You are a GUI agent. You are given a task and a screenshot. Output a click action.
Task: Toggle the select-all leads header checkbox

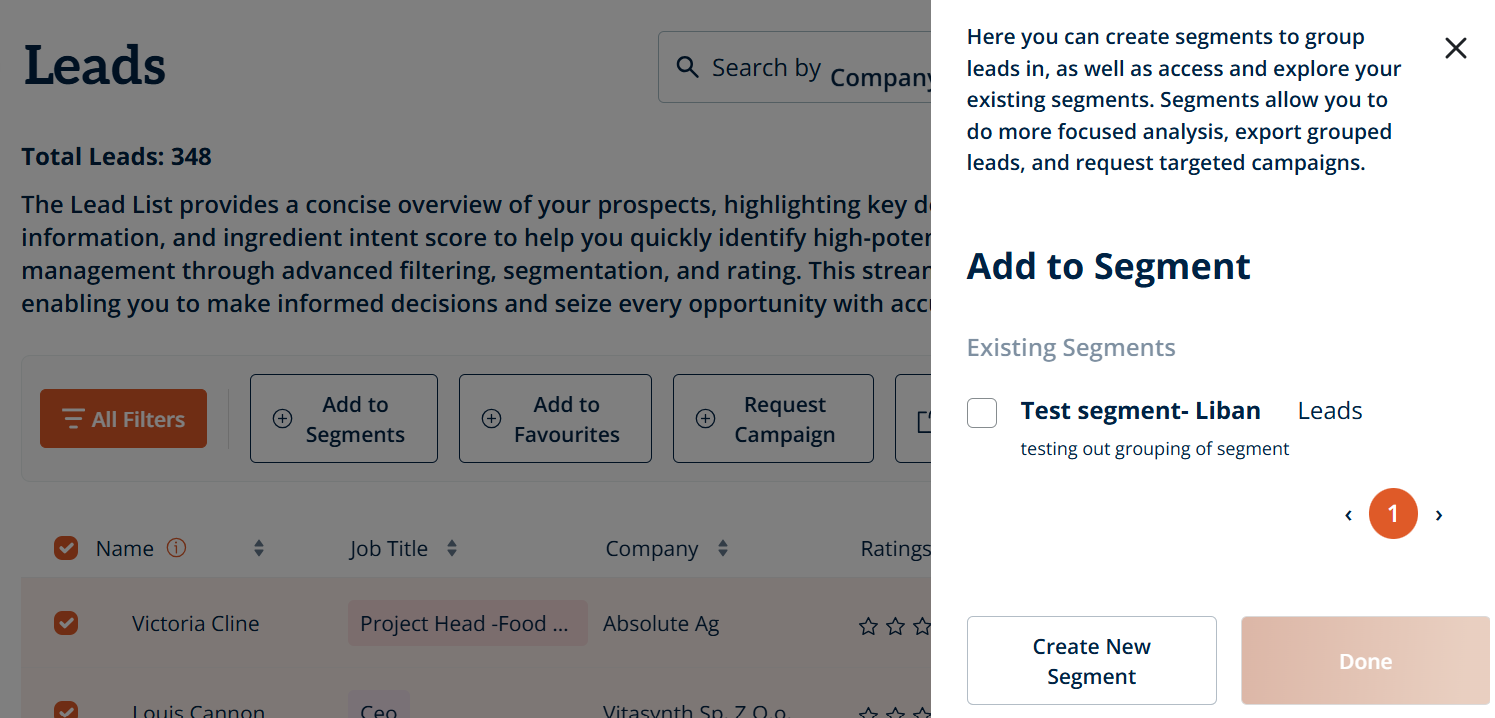(66, 548)
